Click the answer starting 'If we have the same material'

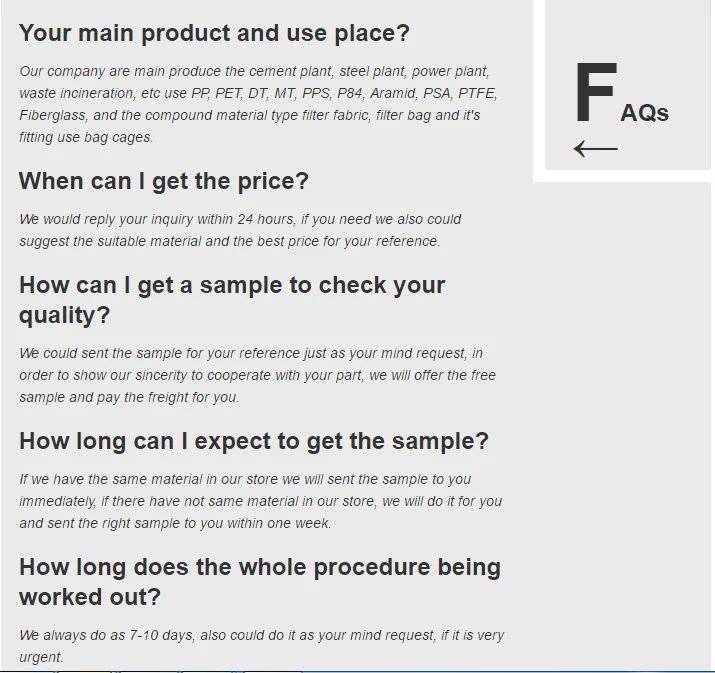[x=260, y=501]
